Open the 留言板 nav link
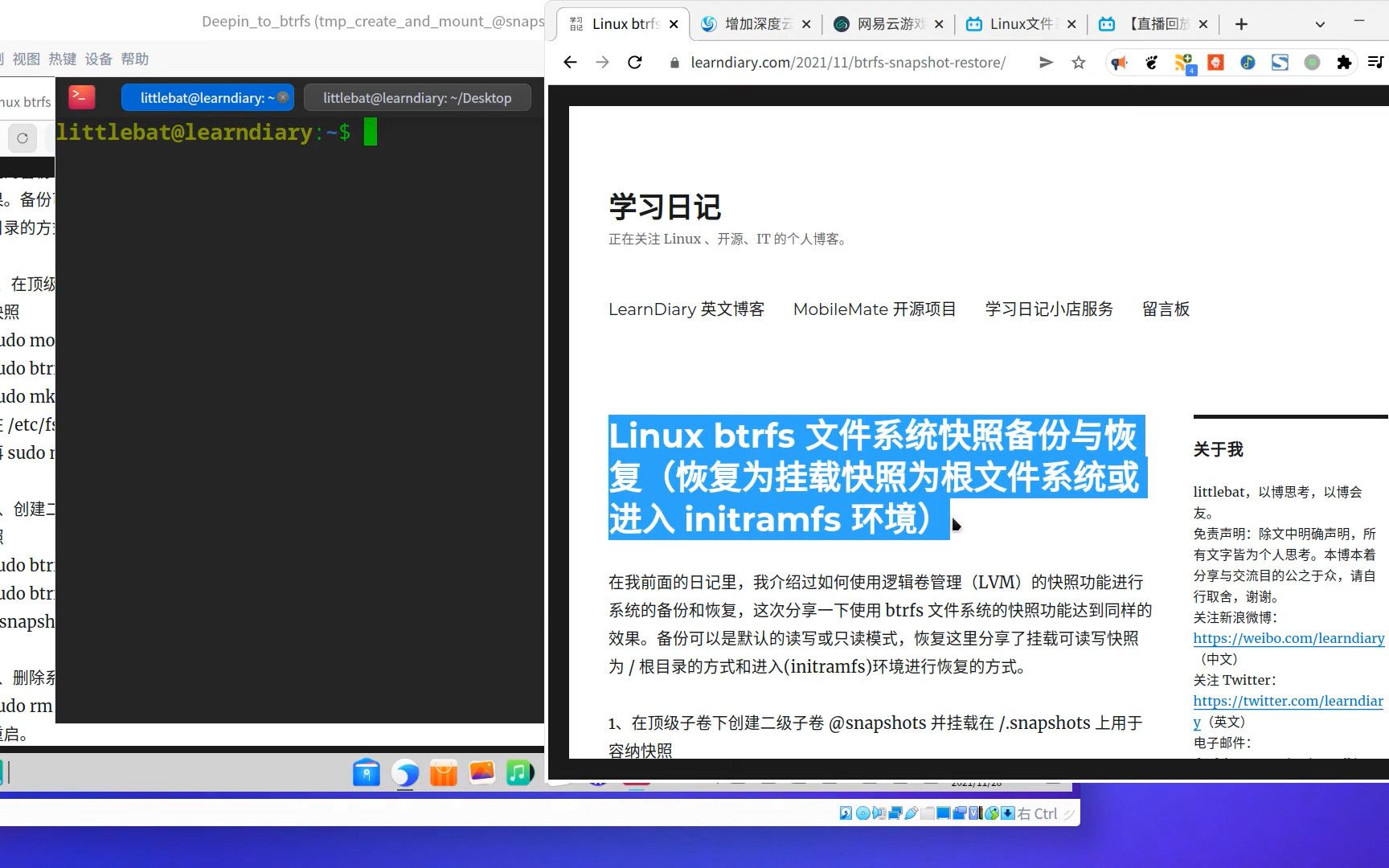1389x868 pixels. tap(1166, 309)
